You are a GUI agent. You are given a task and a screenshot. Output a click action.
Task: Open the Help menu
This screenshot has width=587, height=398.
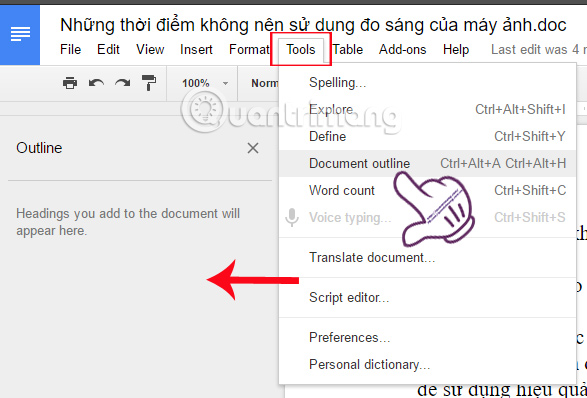(456, 49)
